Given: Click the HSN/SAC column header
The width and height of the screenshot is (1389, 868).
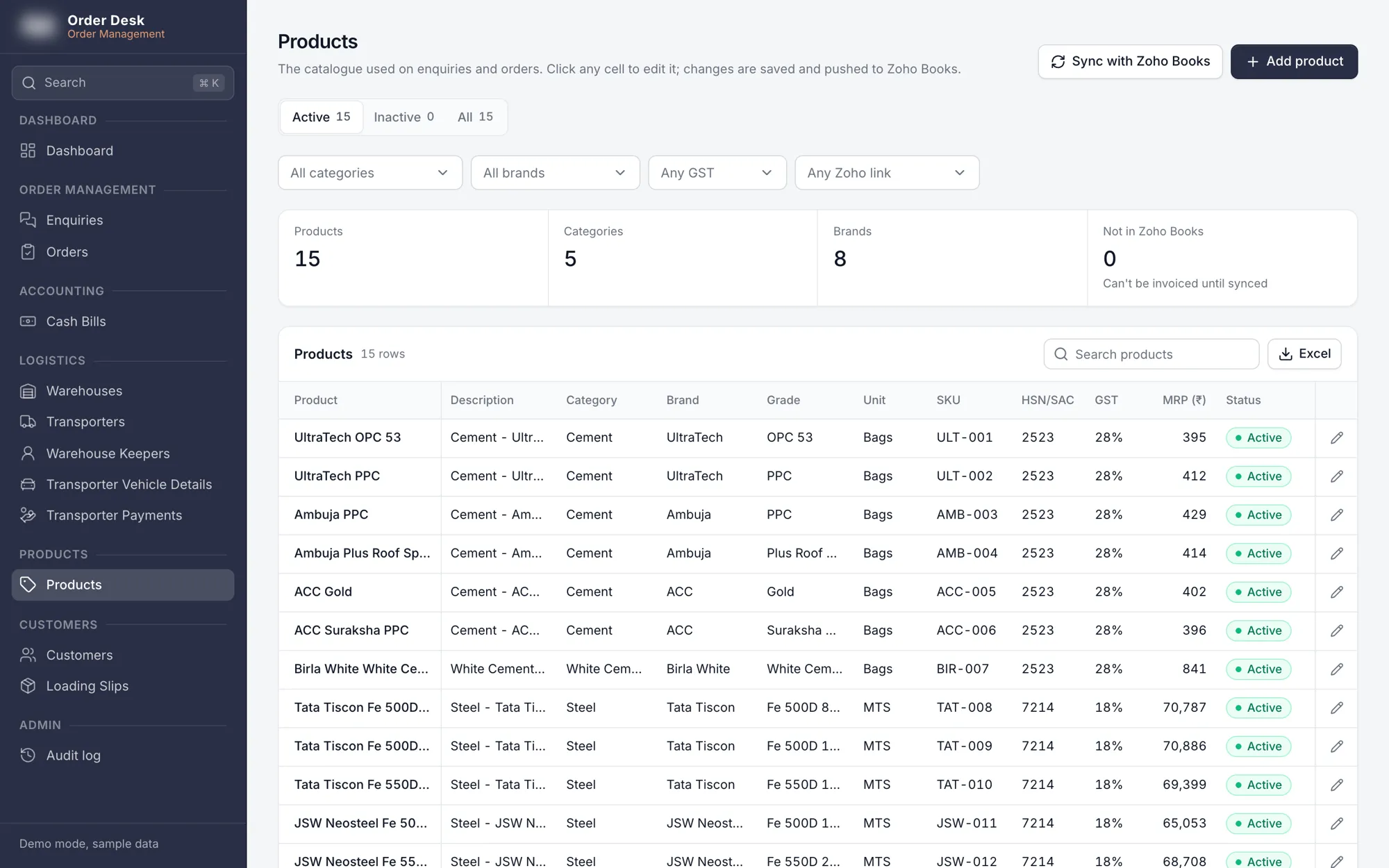Looking at the screenshot, I should click(1047, 400).
